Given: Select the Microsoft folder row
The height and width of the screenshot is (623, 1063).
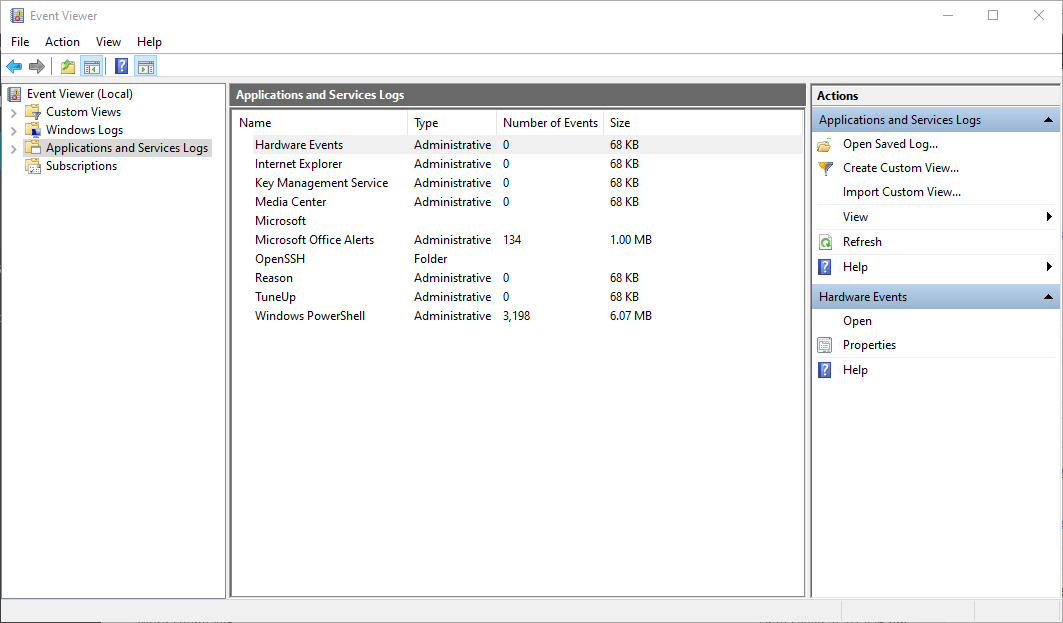Looking at the screenshot, I should (x=518, y=221).
